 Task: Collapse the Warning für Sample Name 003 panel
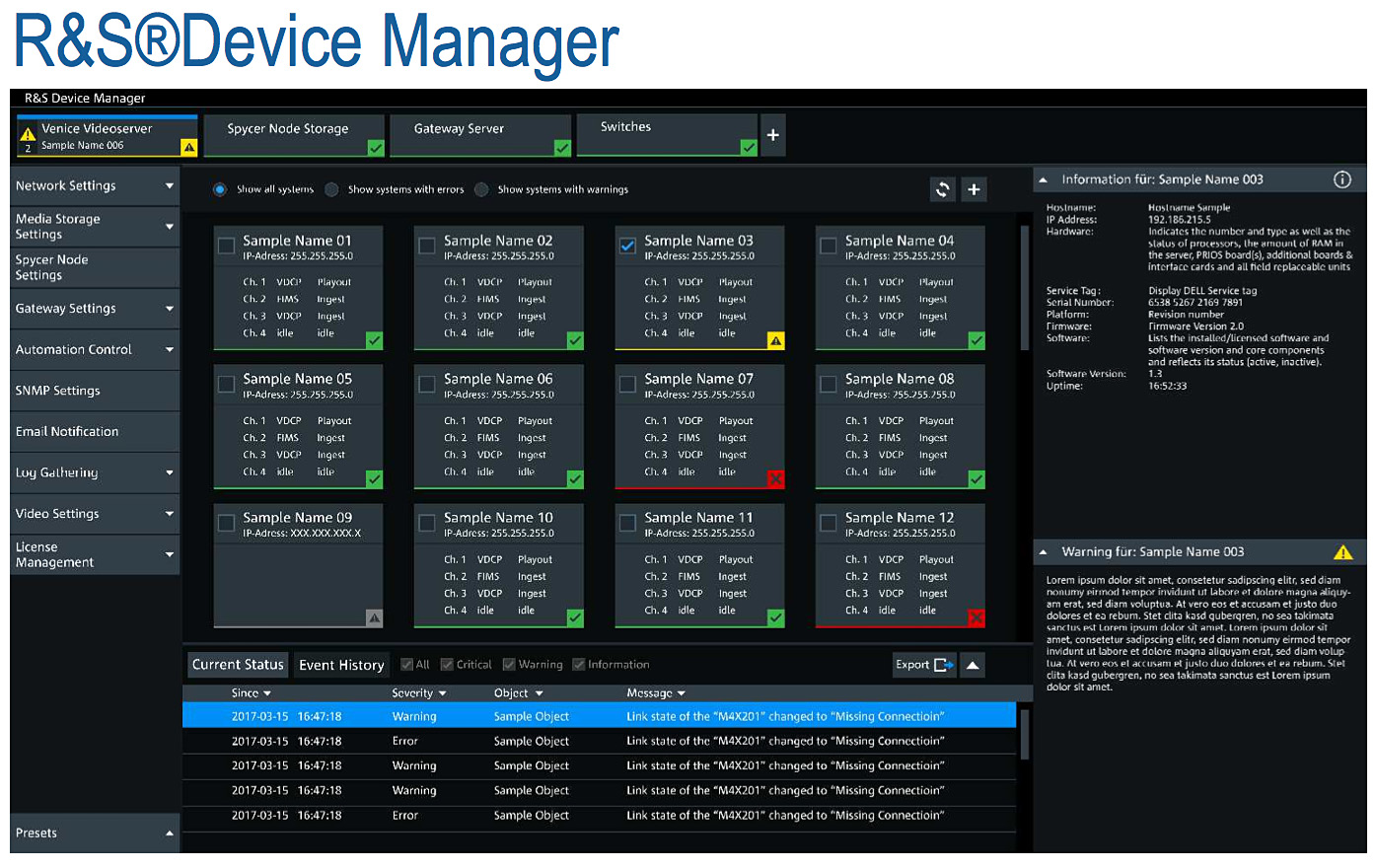click(1043, 552)
